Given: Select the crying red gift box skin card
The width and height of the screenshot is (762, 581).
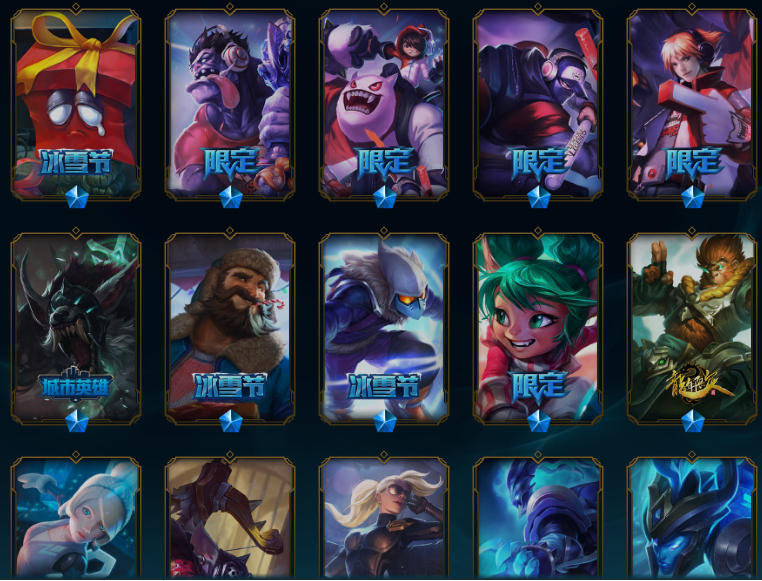Looking at the screenshot, I should [76, 103].
